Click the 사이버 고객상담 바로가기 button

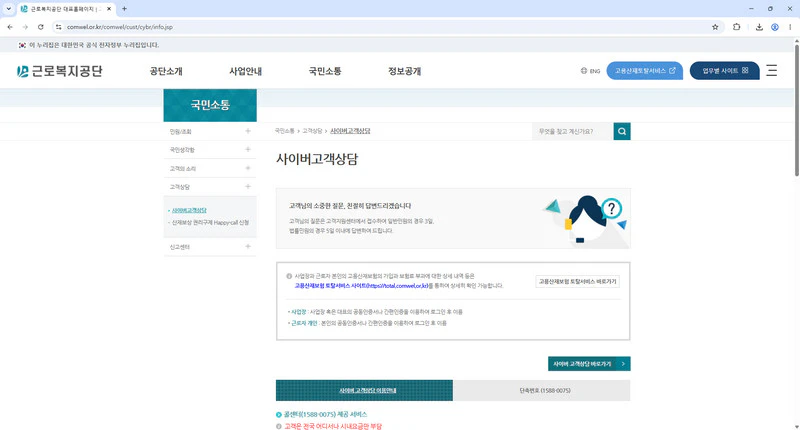[589, 364]
